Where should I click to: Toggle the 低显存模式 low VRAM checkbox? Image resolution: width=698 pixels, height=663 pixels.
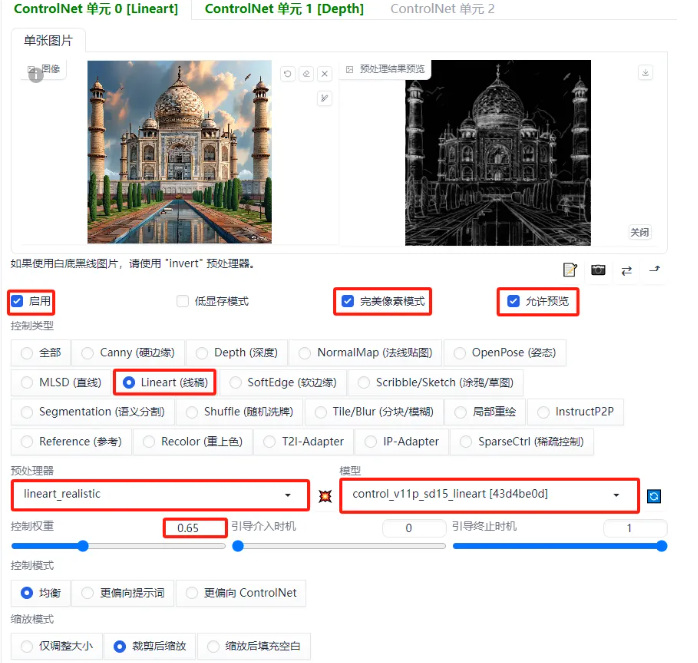pyautogui.click(x=183, y=301)
